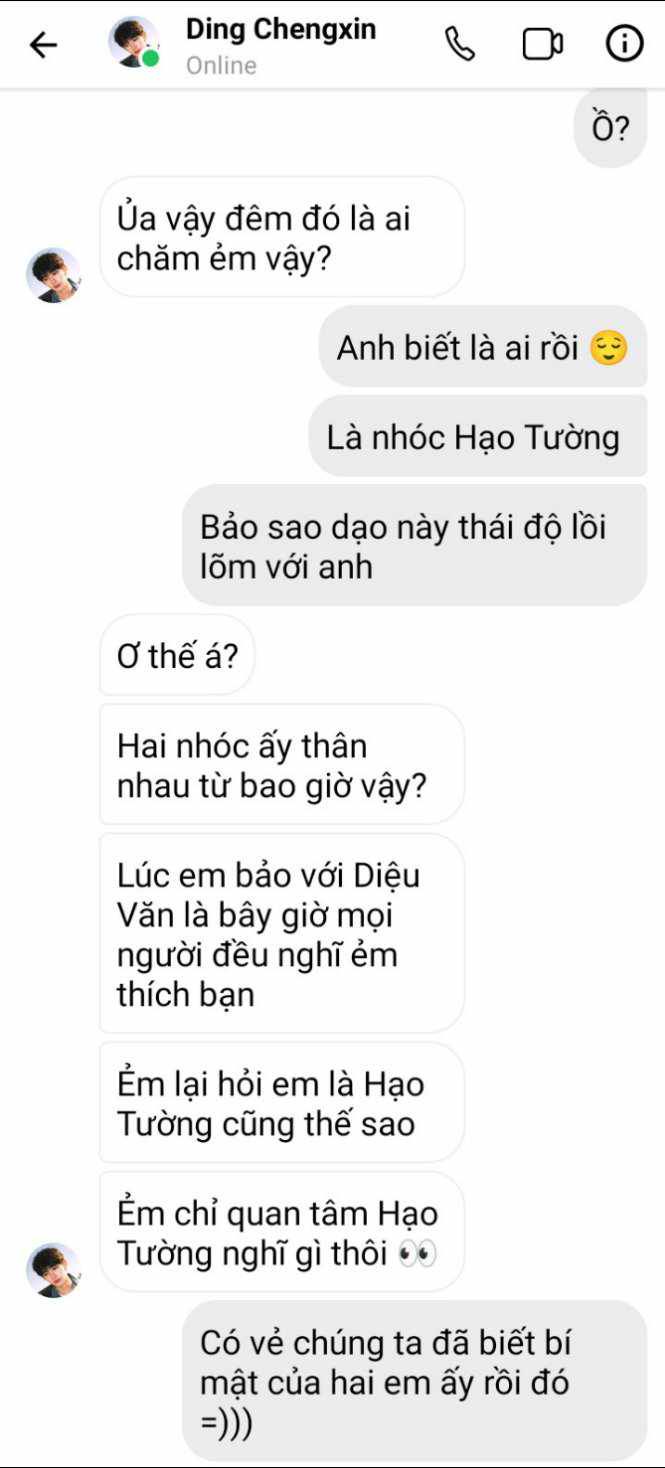Select the 'Ơ thế á?' message bubble
This screenshot has height=1468, width=665.
pos(177,655)
